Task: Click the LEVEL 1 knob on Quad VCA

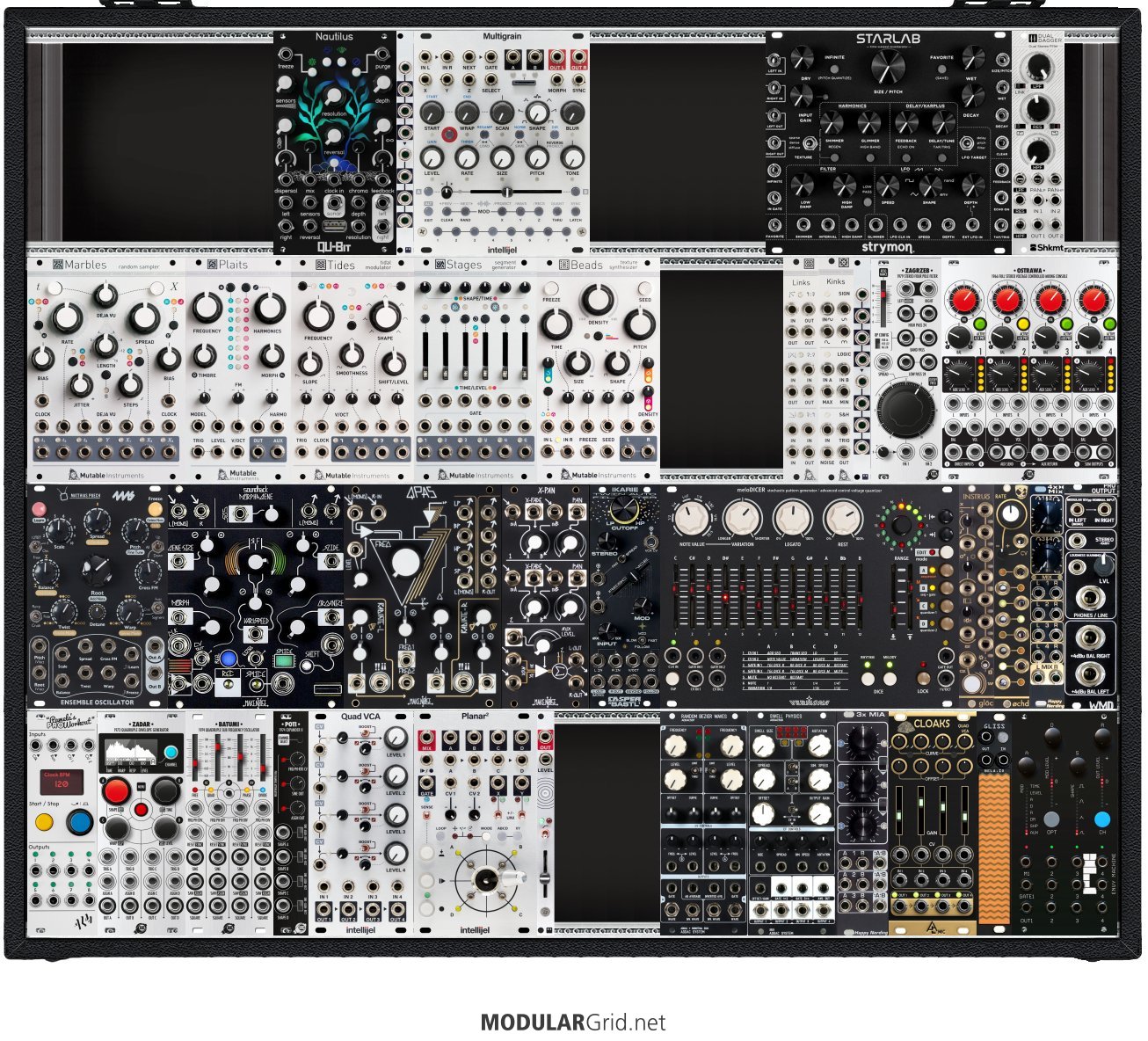Action: 396,738
